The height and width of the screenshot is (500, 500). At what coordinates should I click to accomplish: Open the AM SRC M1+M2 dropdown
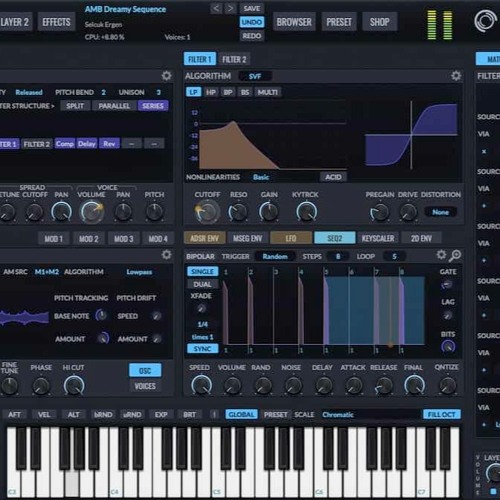tap(47, 272)
